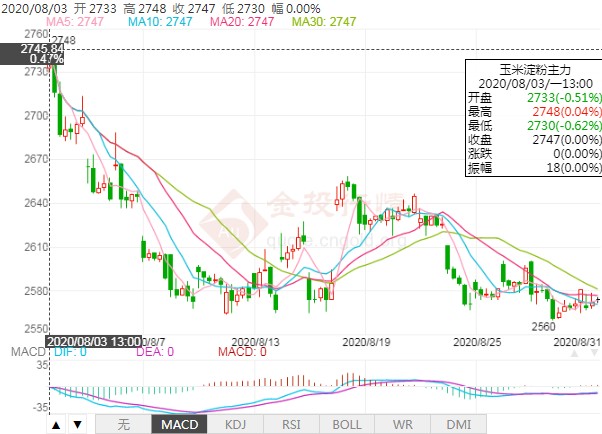Switch to the RSI indicator tab
The image size is (602, 434).
tap(291, 424)
